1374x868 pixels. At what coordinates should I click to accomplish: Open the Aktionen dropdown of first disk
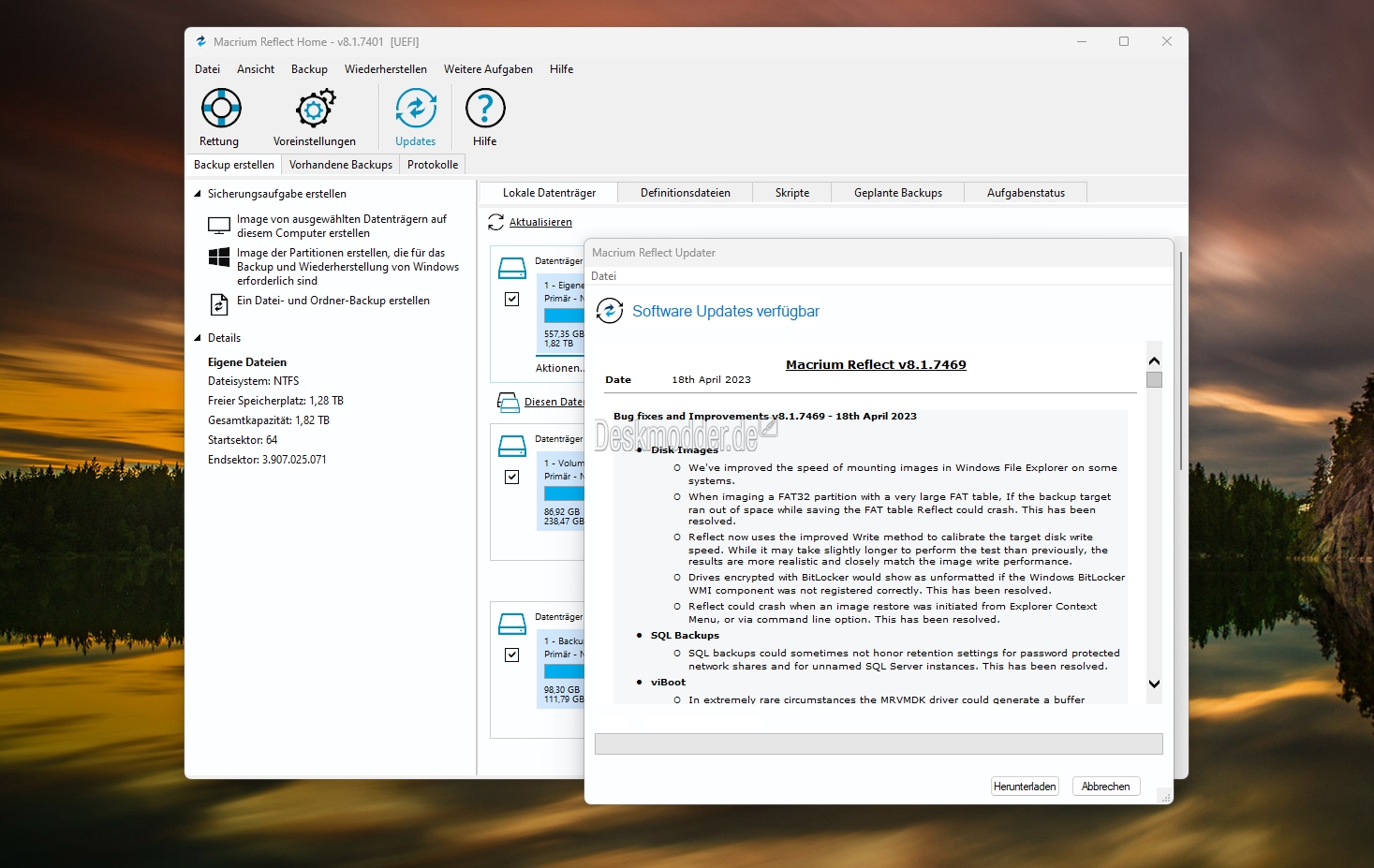[559, 368]
